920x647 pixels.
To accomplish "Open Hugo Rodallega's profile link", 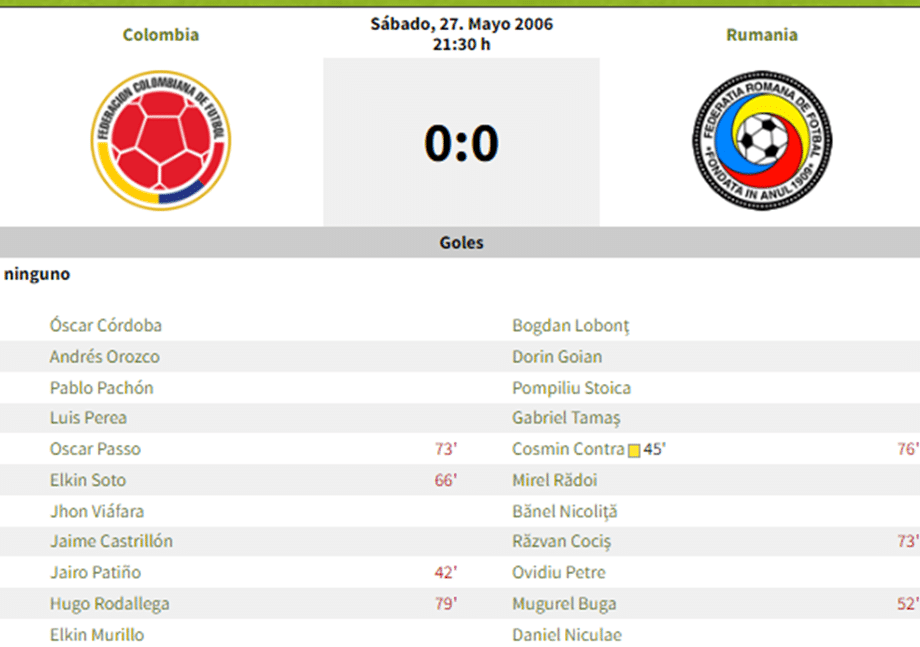I will tap(110, 604).
